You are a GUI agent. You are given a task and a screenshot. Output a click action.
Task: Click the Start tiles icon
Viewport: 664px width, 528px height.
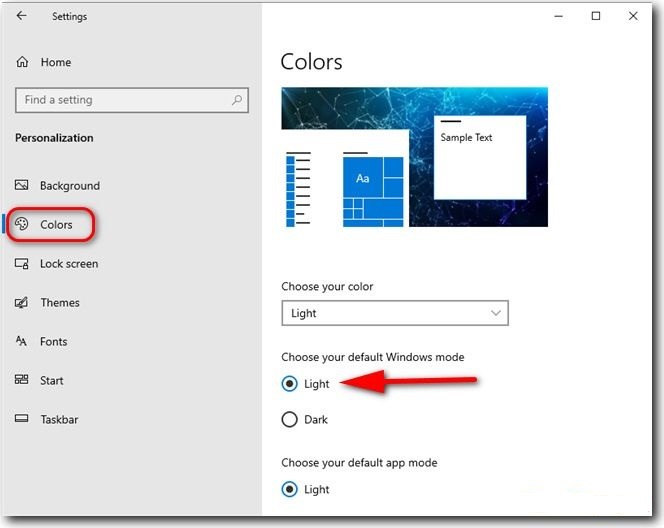[x=22, y=380]
